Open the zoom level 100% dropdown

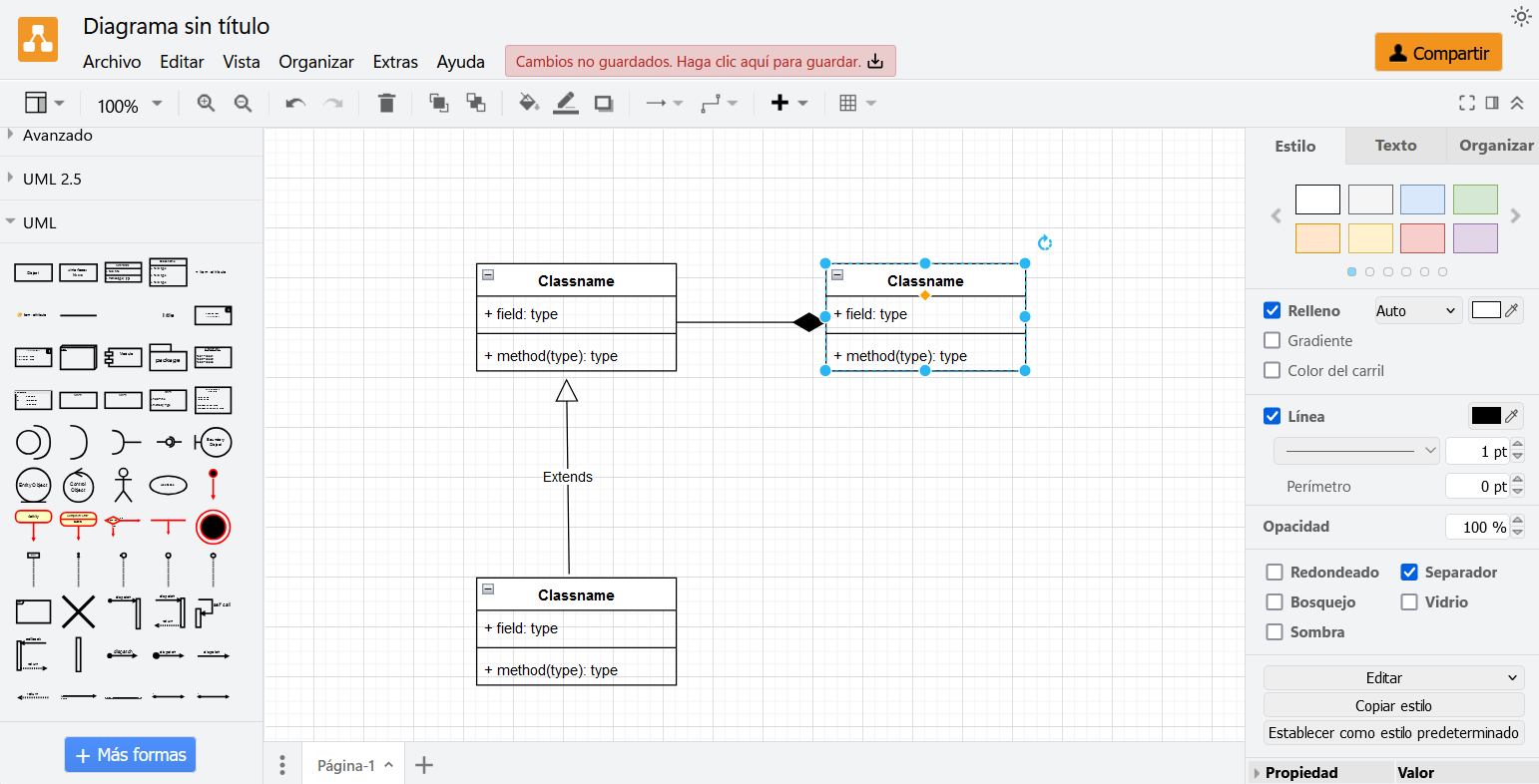130,105
